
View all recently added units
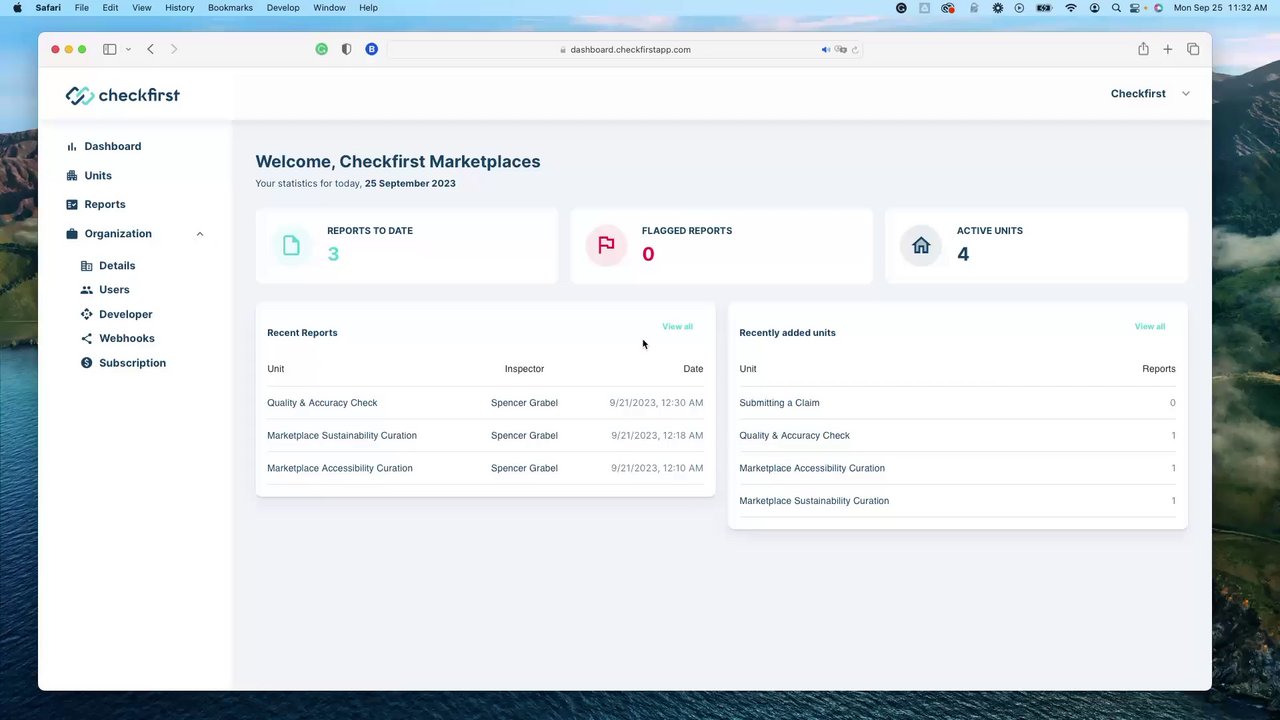coord(1150,327)
